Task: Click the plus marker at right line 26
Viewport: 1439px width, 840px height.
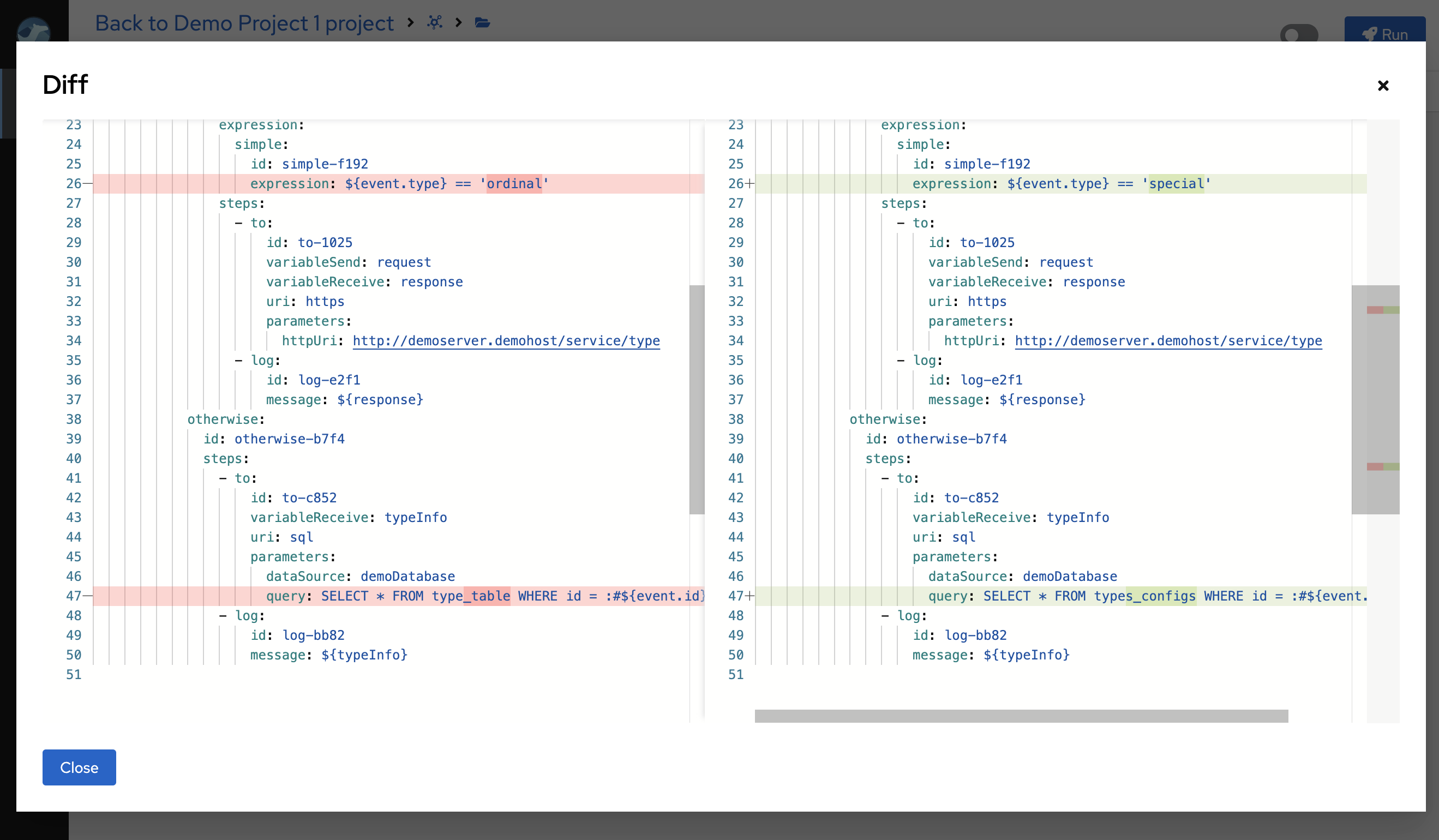Action: point(749,183)
